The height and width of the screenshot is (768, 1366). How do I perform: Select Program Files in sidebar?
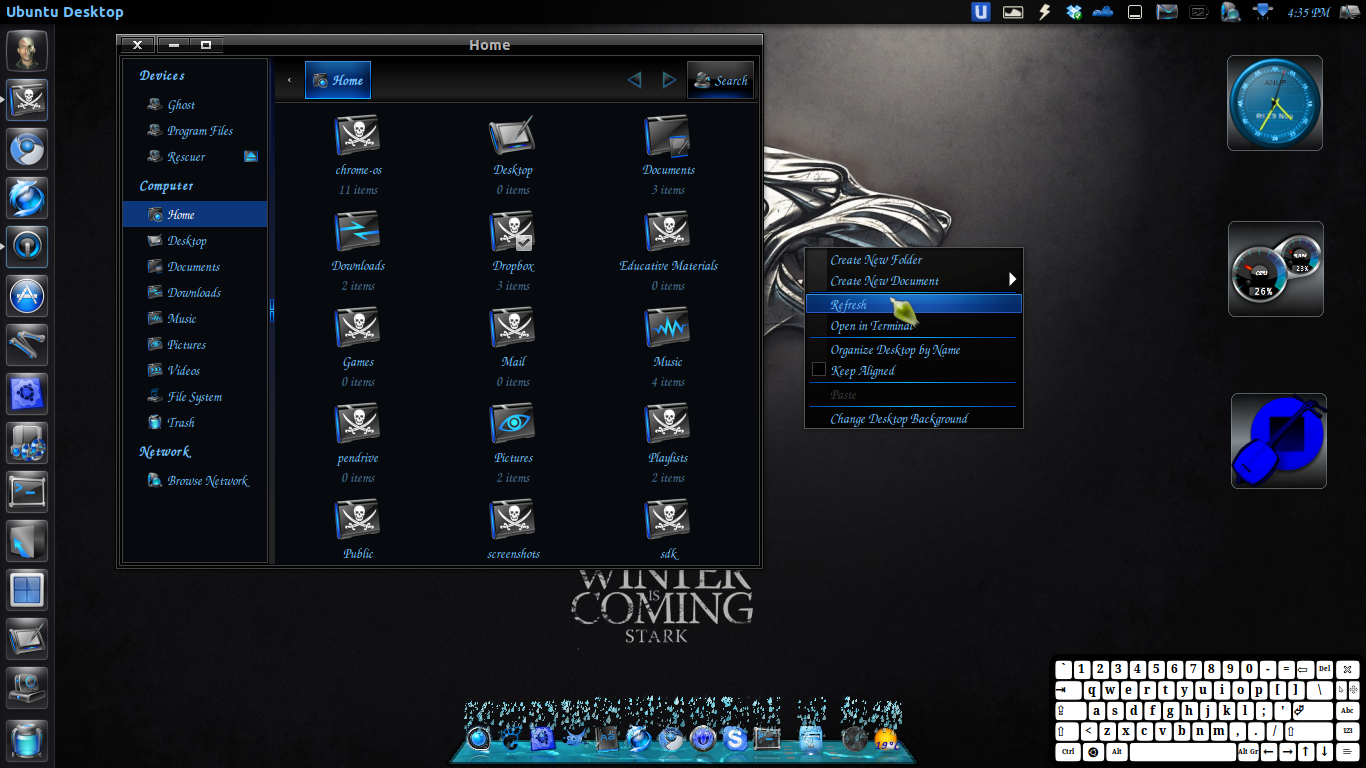click(195, 130)
